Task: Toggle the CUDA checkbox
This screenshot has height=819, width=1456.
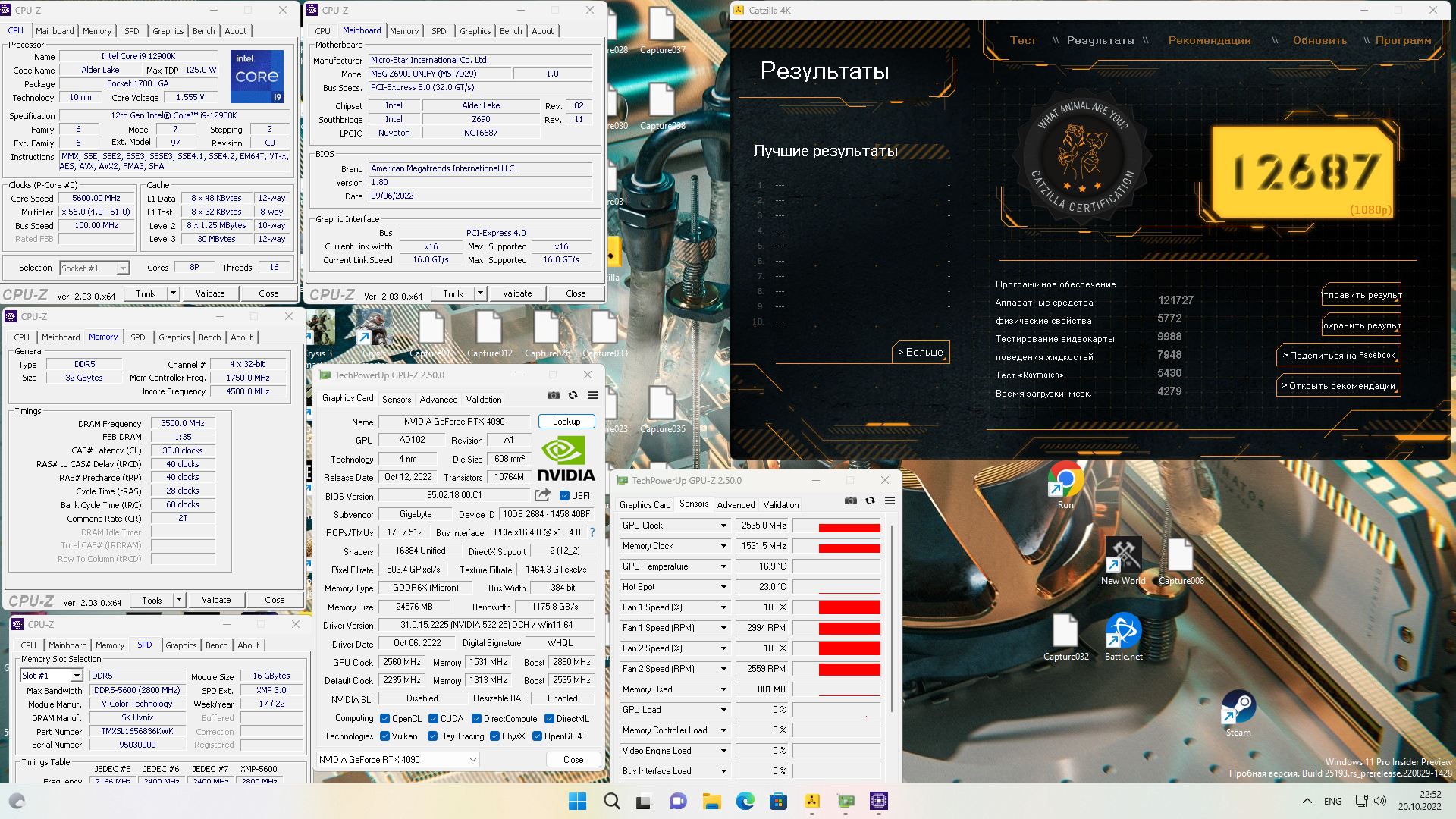Action: pos(433,719)
